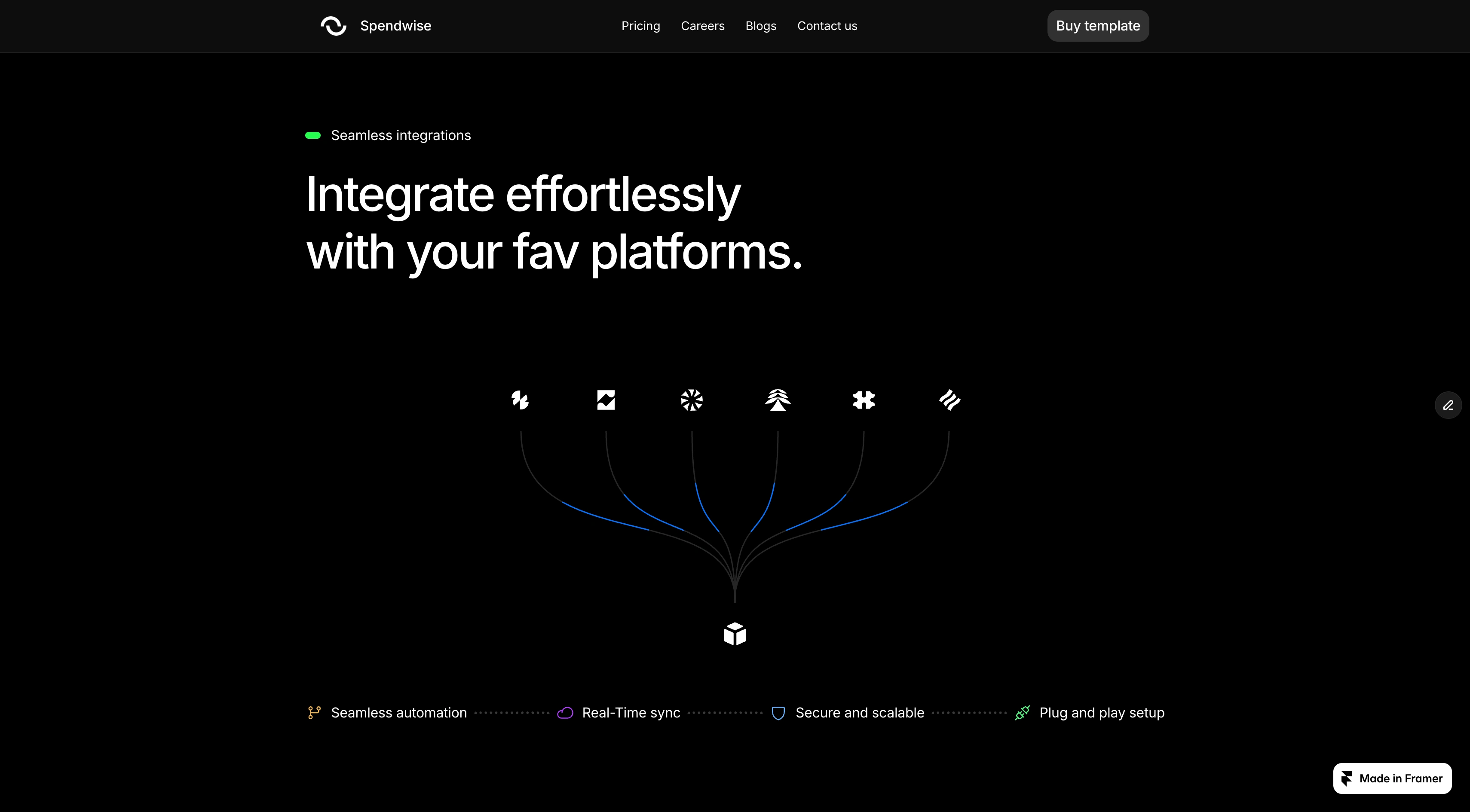Go to the Careers page
This screenshot has height=812, width=1470.
[702, 26]
